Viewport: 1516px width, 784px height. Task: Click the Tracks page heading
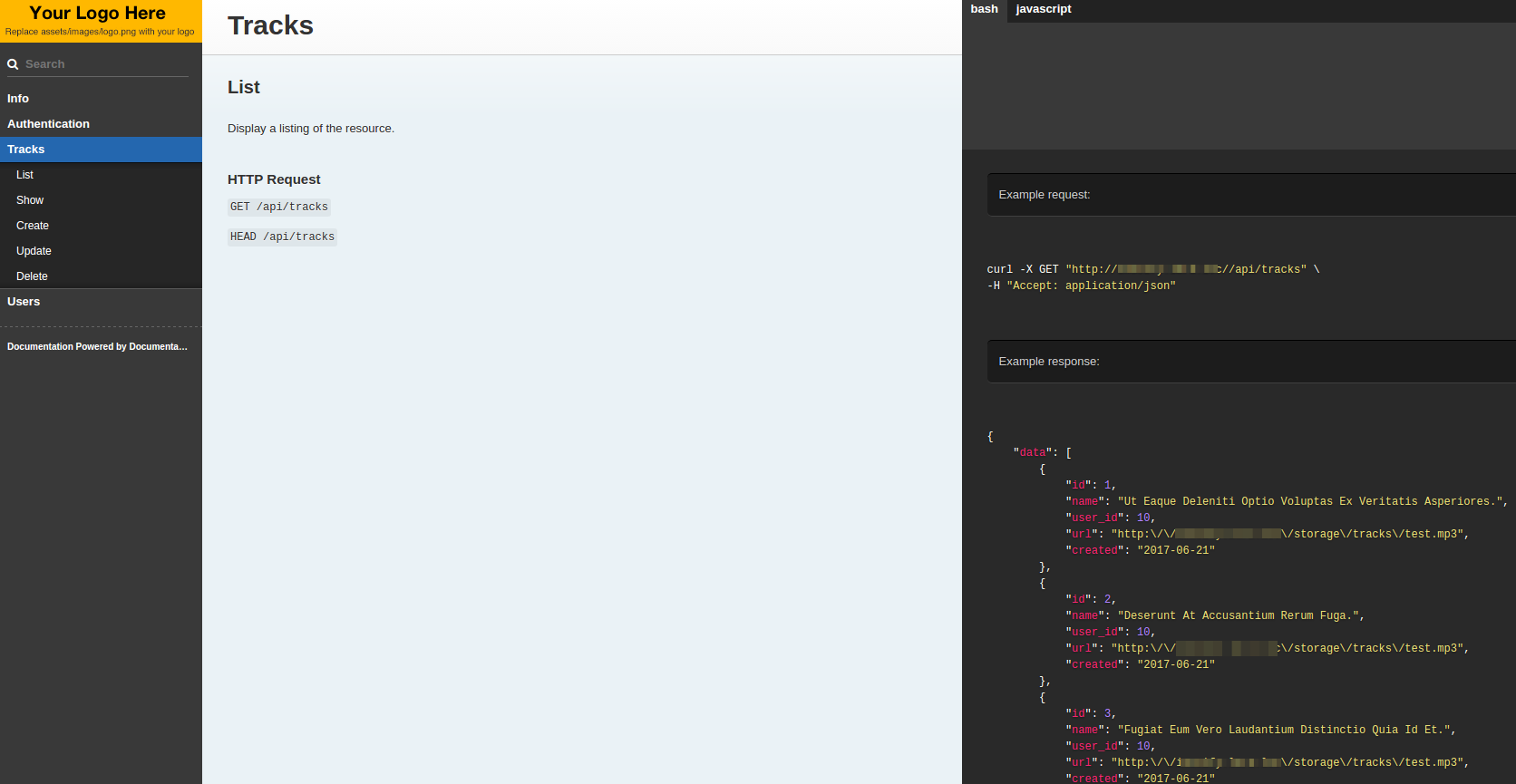[x=270, y=25]
